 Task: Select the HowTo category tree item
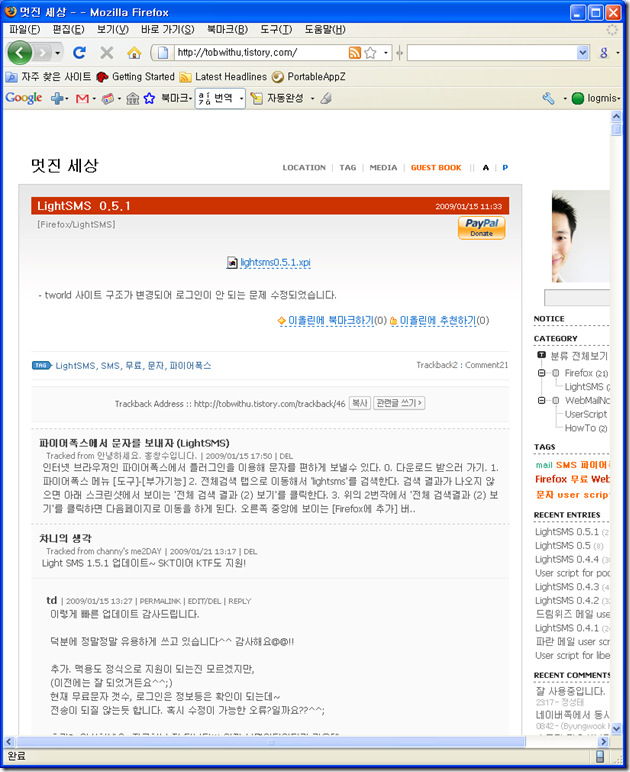click(x=586, y=428)
